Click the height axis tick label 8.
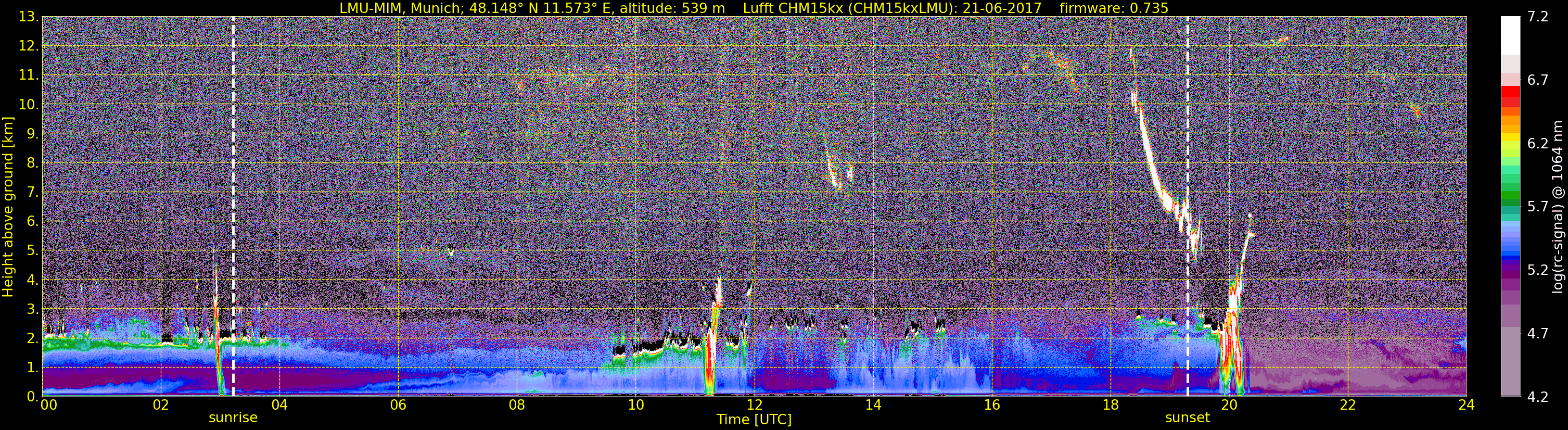Screen dimensions: 1568x430 [x=32, y=163]
